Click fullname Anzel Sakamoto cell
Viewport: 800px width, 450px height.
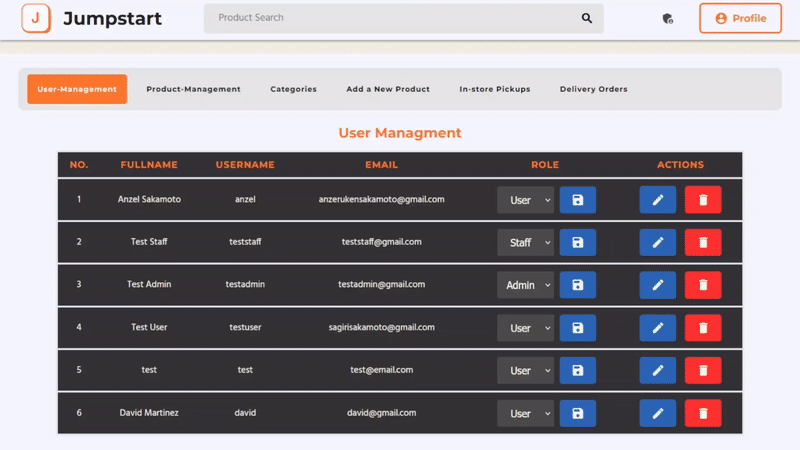[149, 199]
